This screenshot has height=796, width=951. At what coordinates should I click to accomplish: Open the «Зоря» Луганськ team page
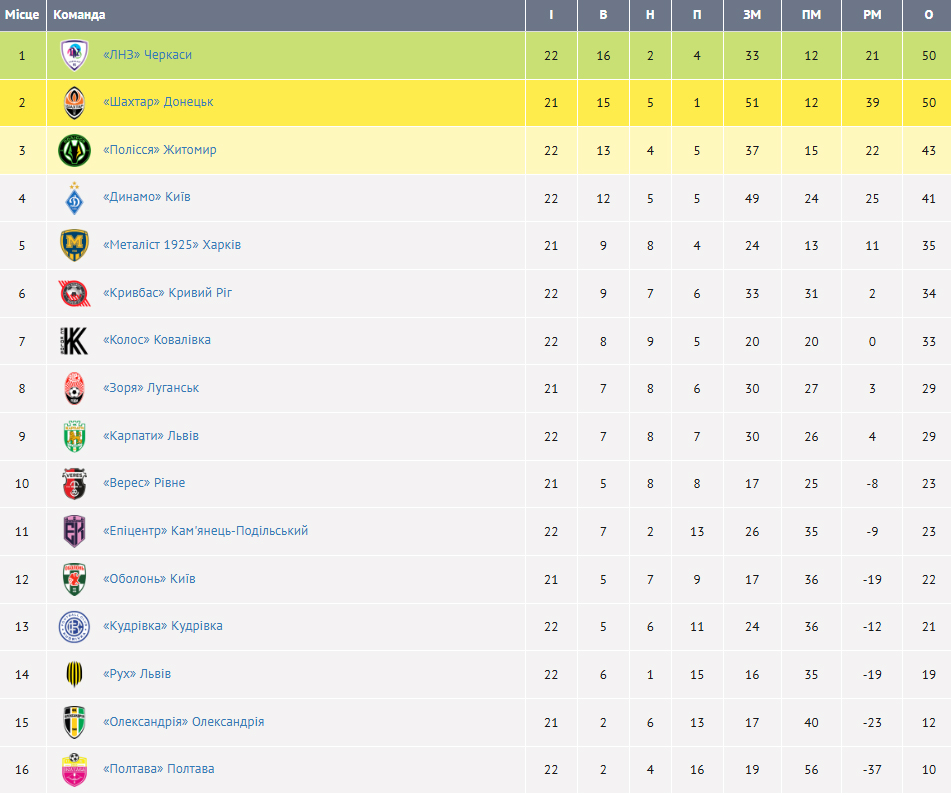151,388
